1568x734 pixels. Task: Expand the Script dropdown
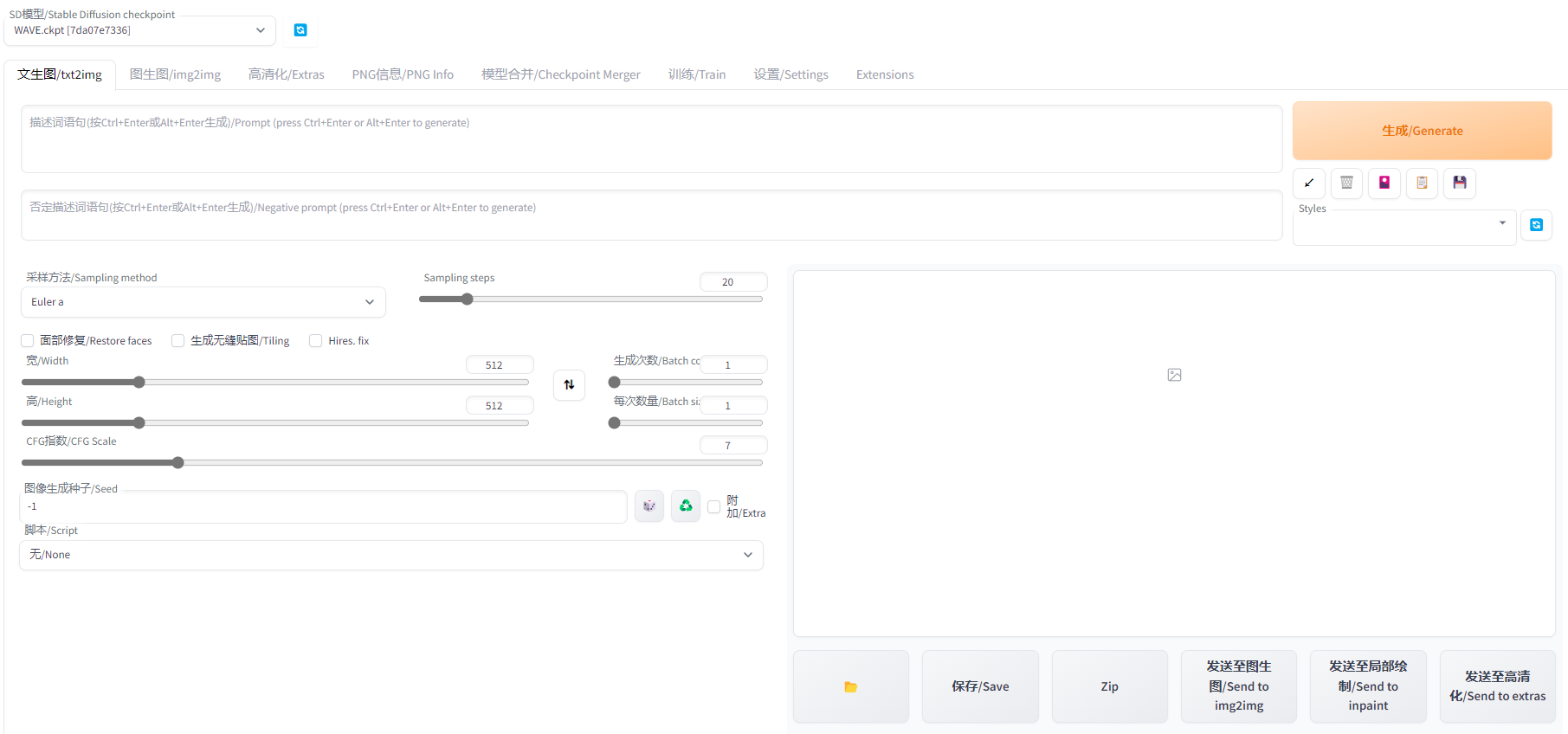pos(390,555)
